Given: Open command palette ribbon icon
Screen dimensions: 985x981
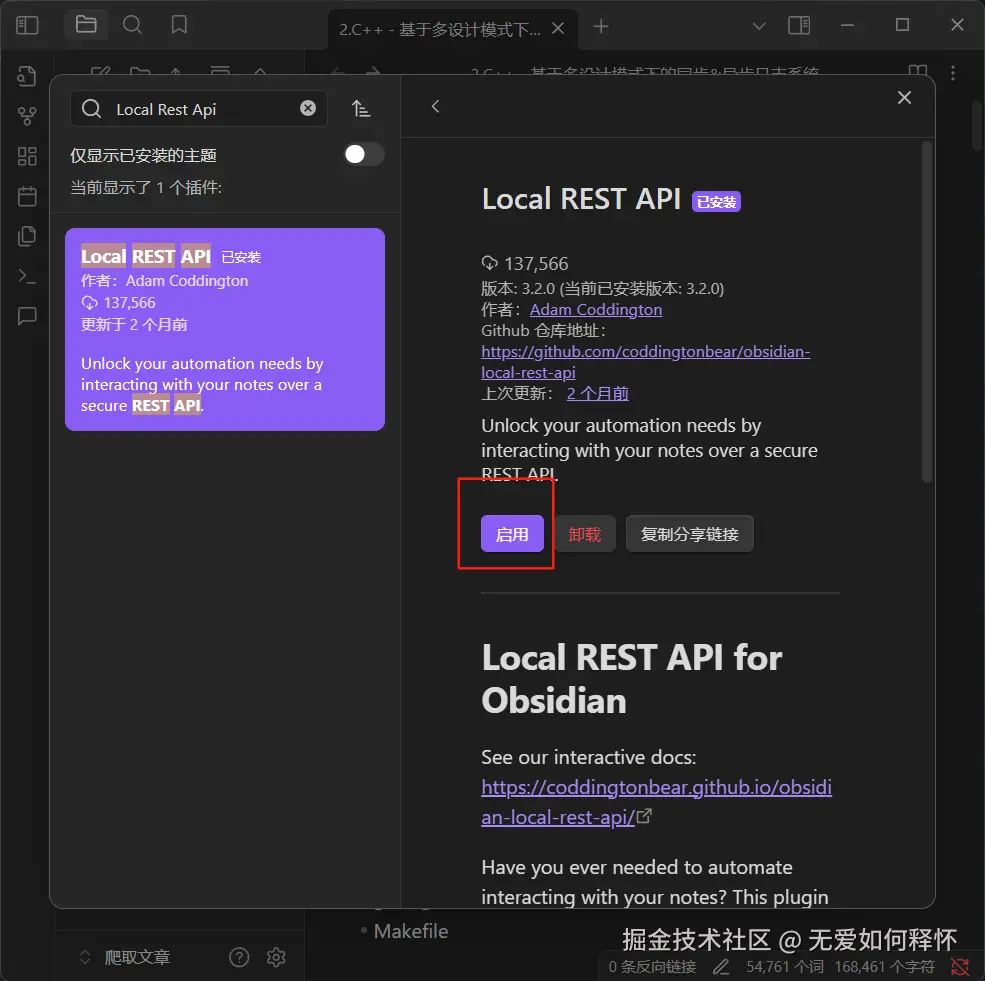Looking at the screenshot, I should (27, 276).
